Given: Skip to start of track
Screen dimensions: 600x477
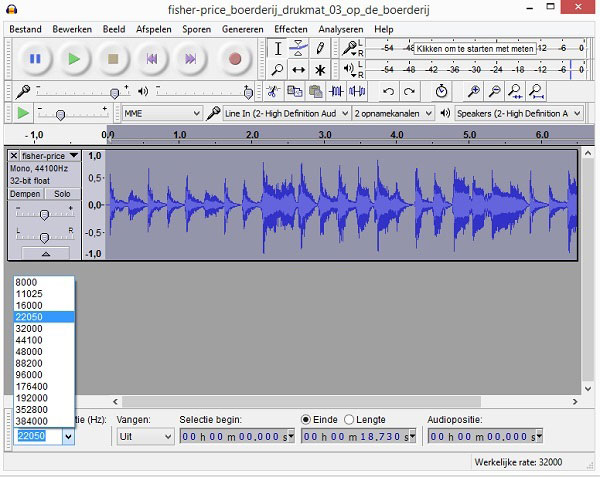Looking at the screenshot, I should (x=152, y=59).
